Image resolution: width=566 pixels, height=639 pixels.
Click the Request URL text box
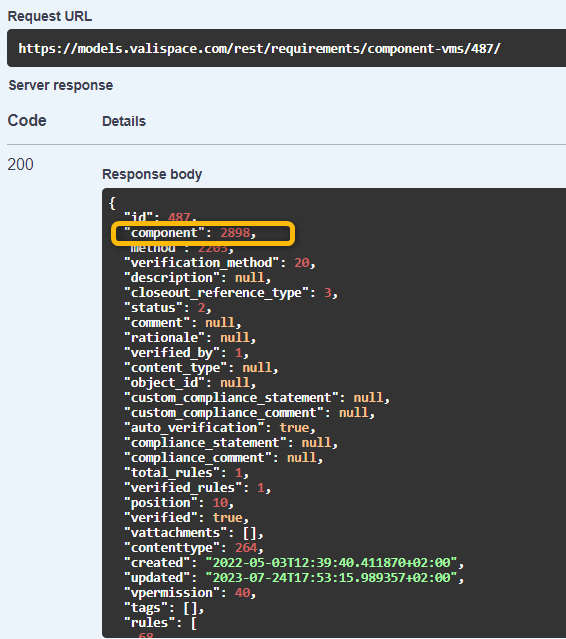(286, 48)
